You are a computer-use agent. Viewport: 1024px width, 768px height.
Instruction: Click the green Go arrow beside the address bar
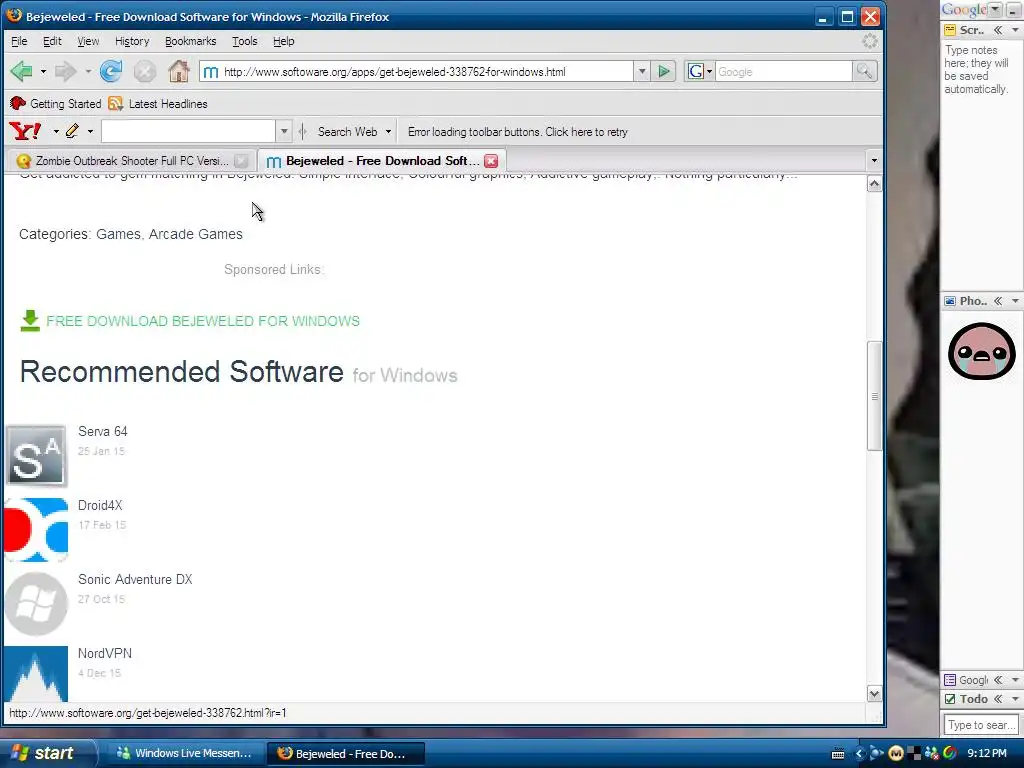(664, 71)
